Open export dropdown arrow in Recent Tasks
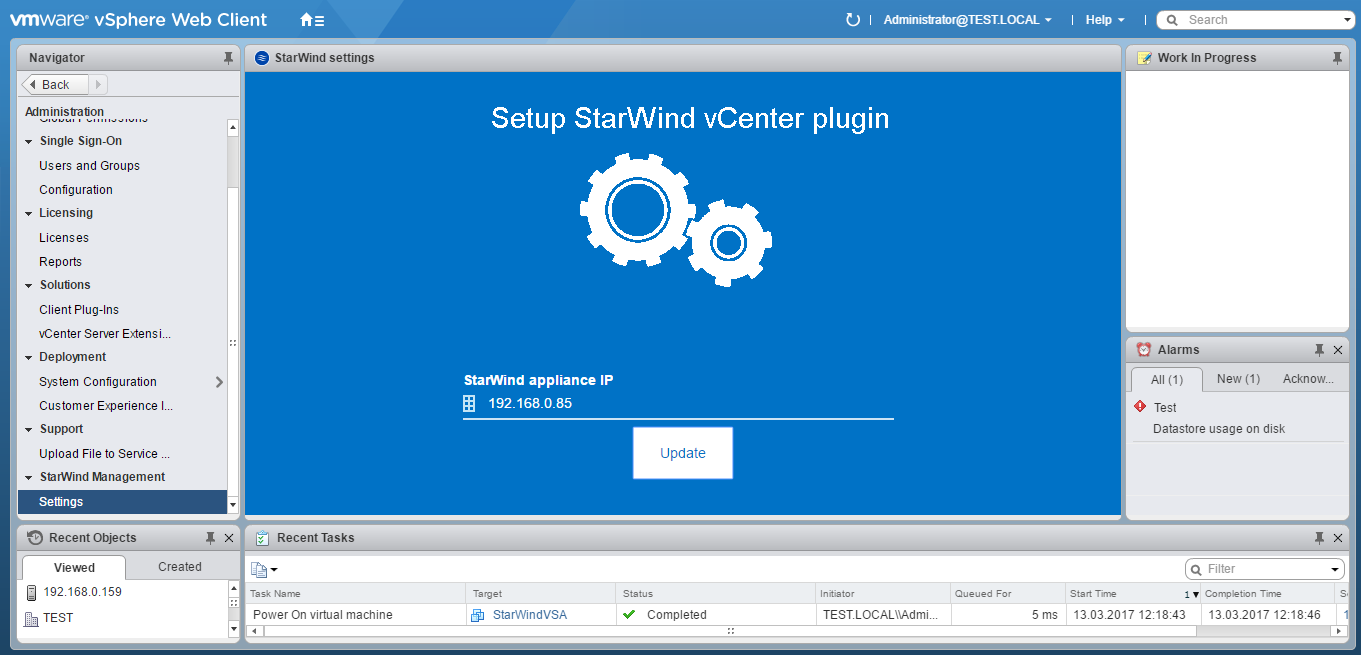 (x=274, y=570)
